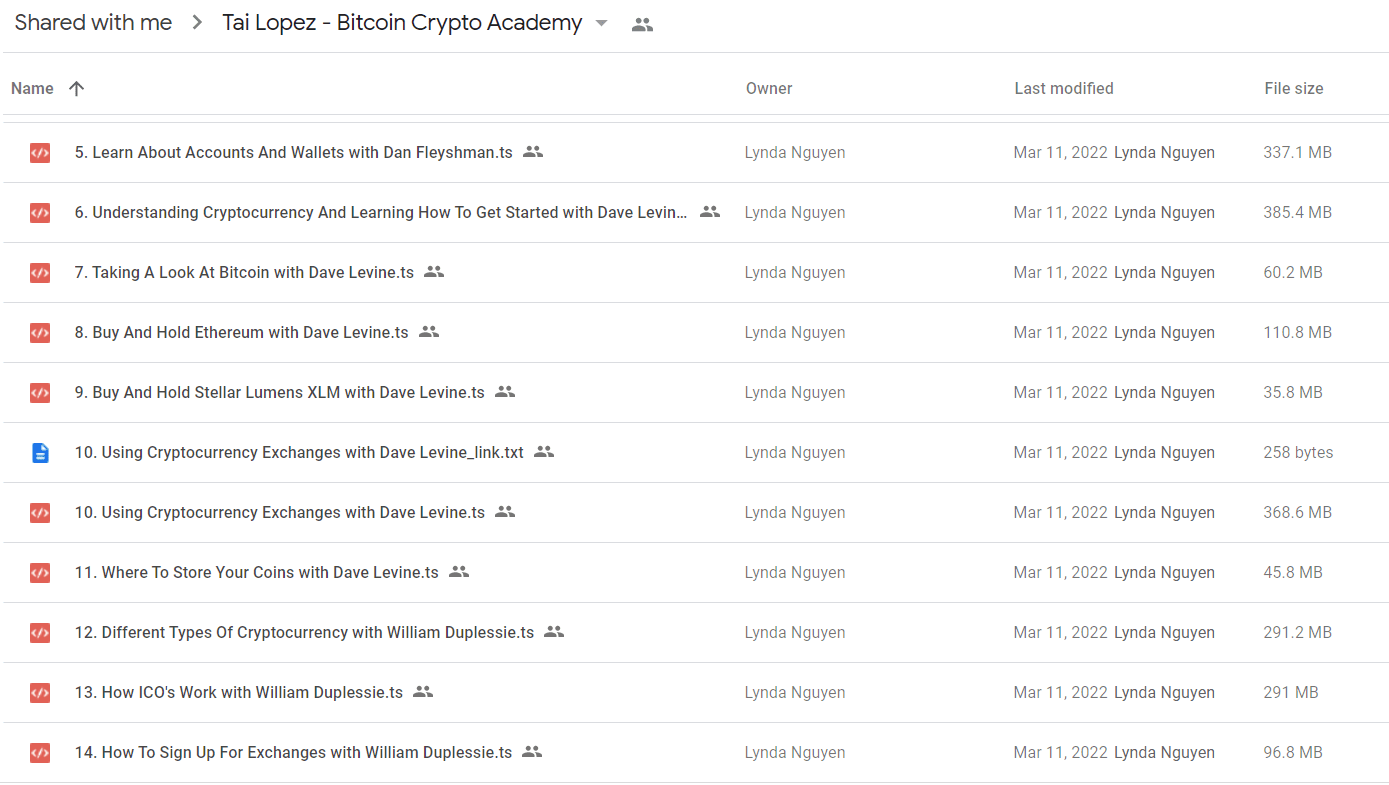Select the 6. Understanding Cryptocurrency file row
This screenshot has width=1389, height=785.
pyautogui.click(x=694, y=213)
